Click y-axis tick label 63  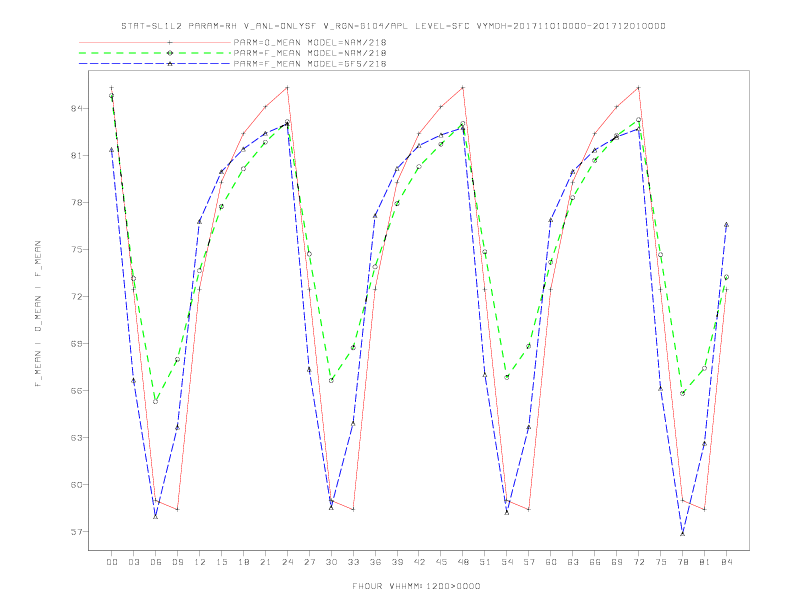[x=76, y=437]
